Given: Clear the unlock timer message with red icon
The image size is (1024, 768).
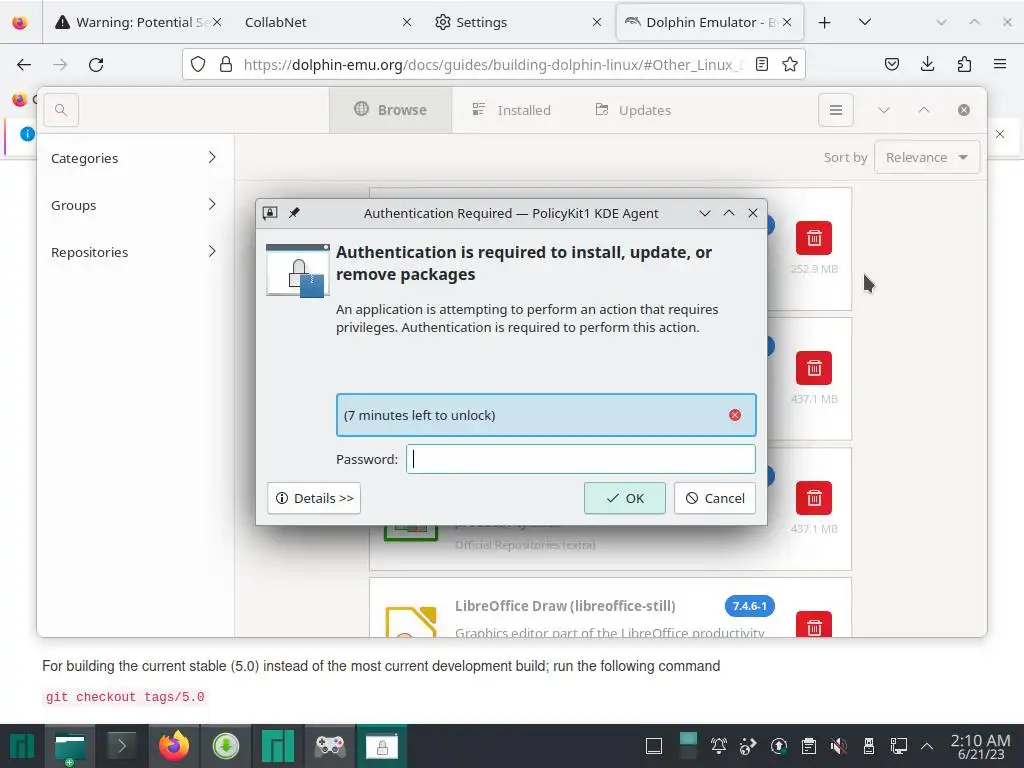Looking at the screenshot, I should coord(735,415).
